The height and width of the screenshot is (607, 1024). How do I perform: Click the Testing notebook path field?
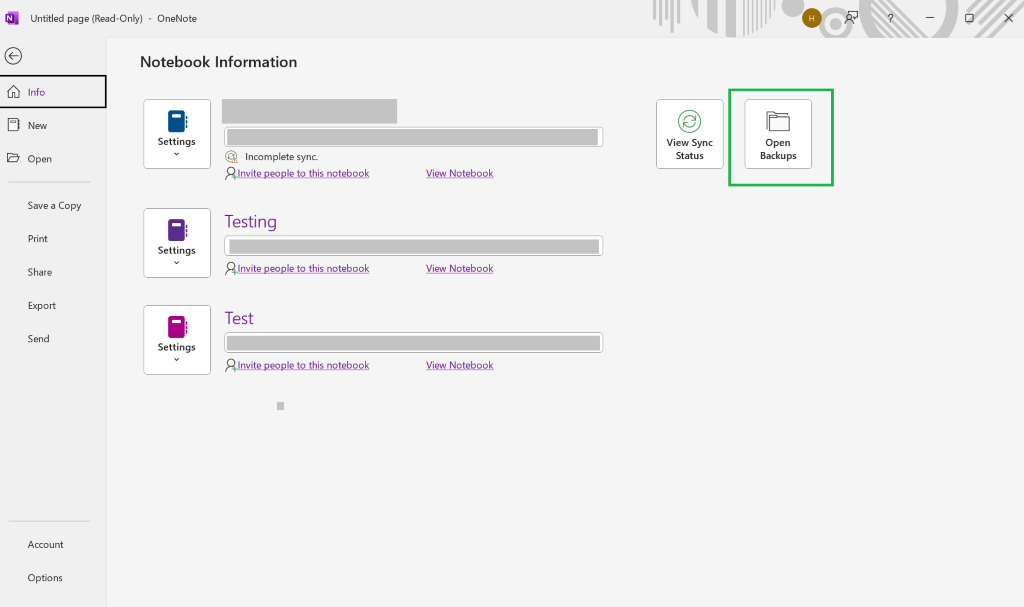click(x=413, y=246)
